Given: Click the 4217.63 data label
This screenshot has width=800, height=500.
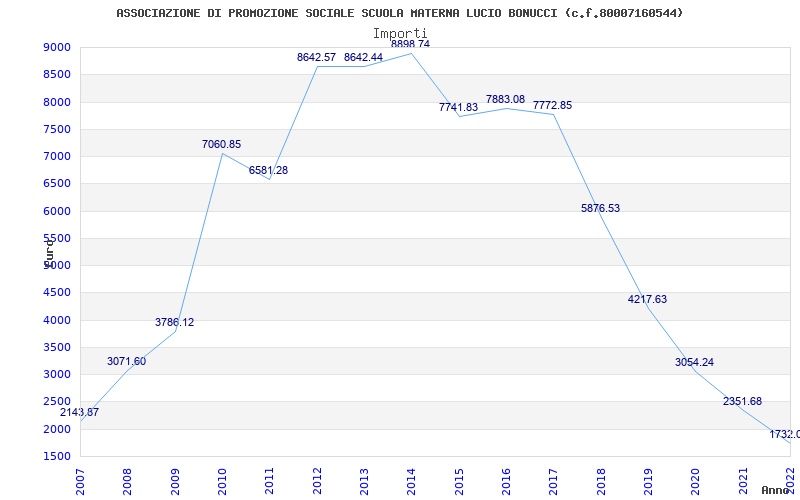Looking at the screenshot, I should 647,299.
